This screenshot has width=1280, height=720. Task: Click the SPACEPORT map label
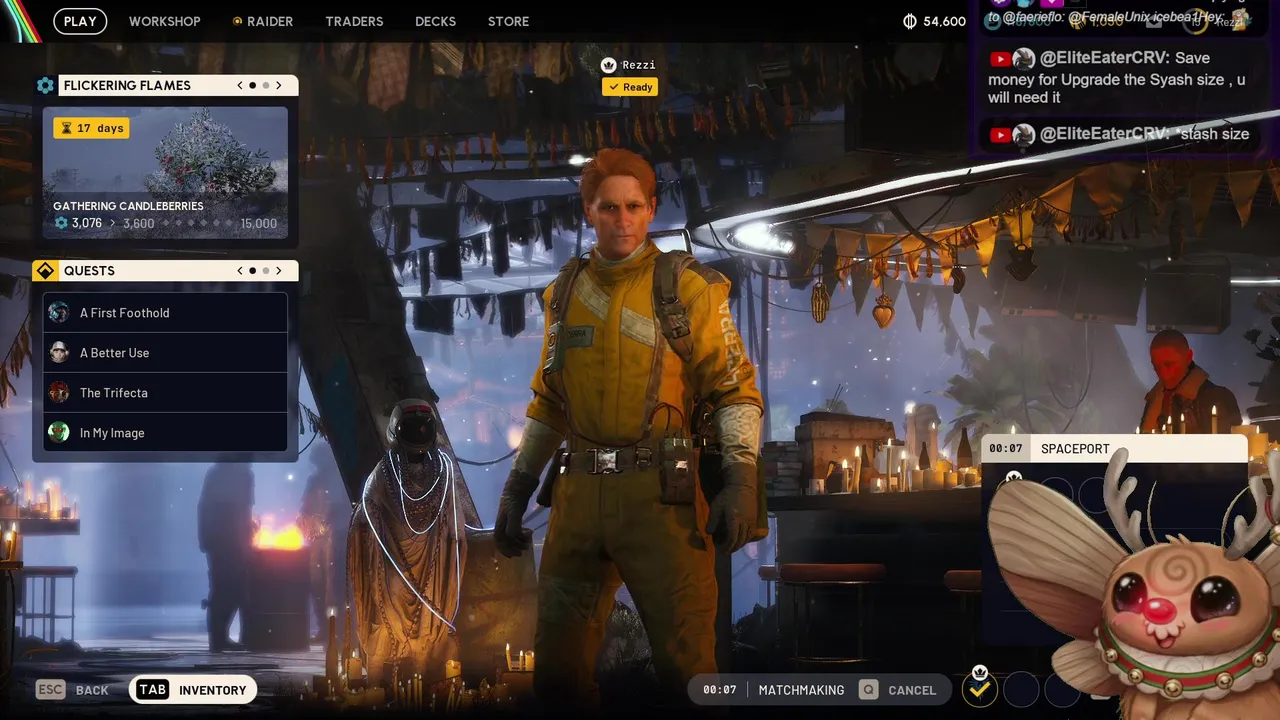tap(1075, 449)
